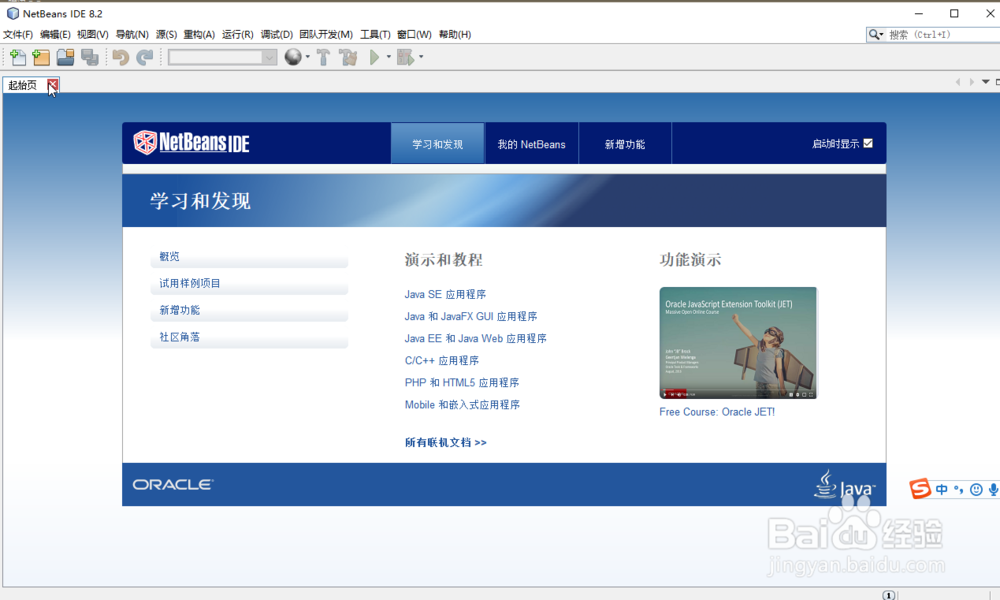Click the New File toolbar icon
Screen dimensions: 1000x600
18,57
